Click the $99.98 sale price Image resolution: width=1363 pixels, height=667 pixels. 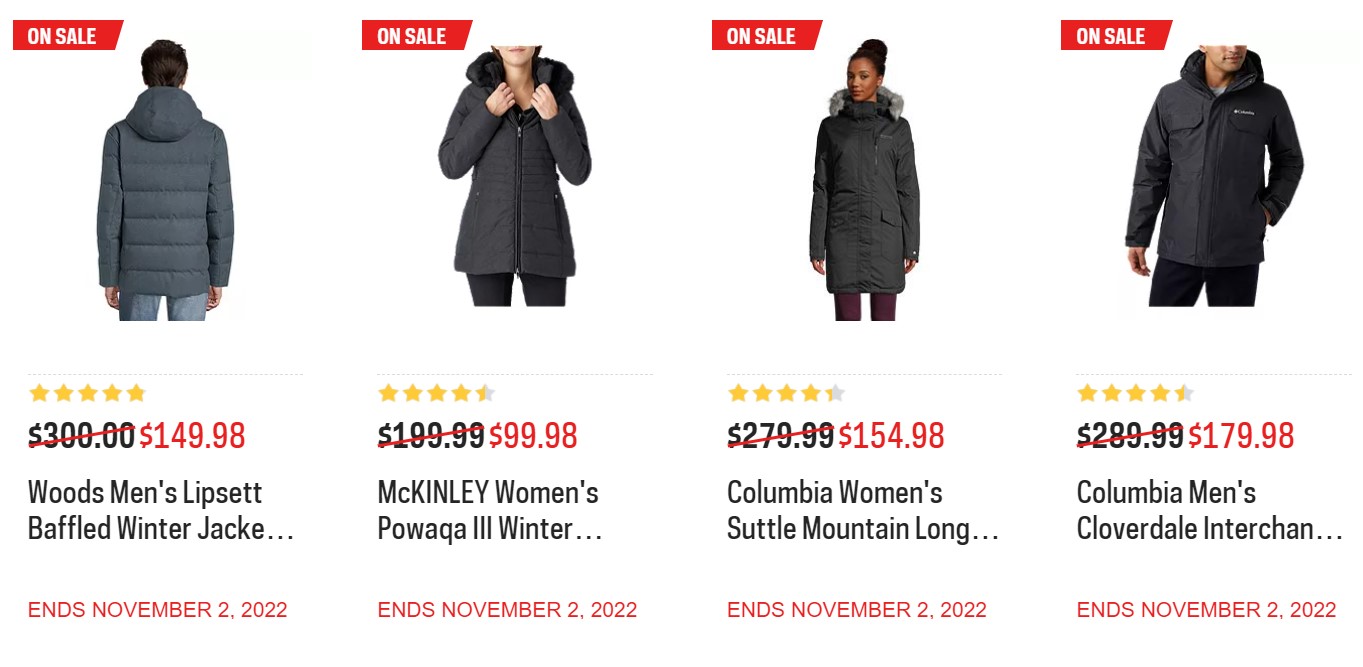(533, 436)
